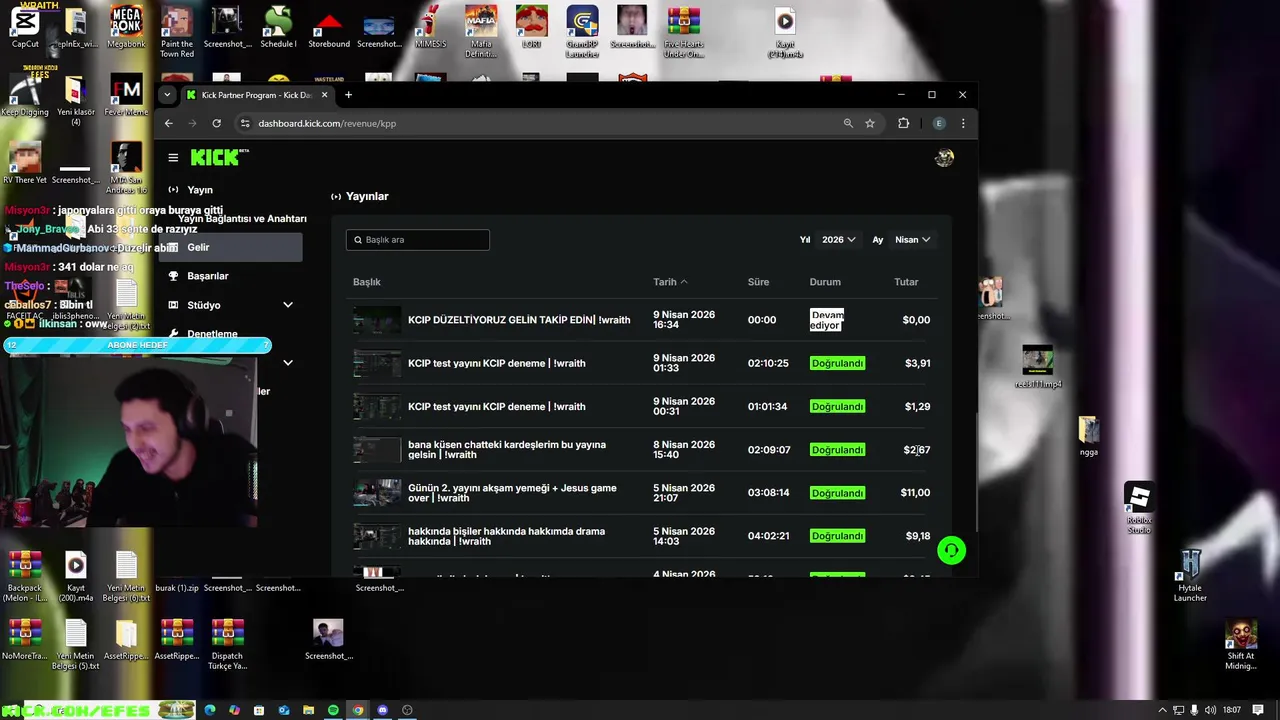Reload the Kick Partner Program page
Viewport: 1280px width, 720px height.
click(216, 123)
